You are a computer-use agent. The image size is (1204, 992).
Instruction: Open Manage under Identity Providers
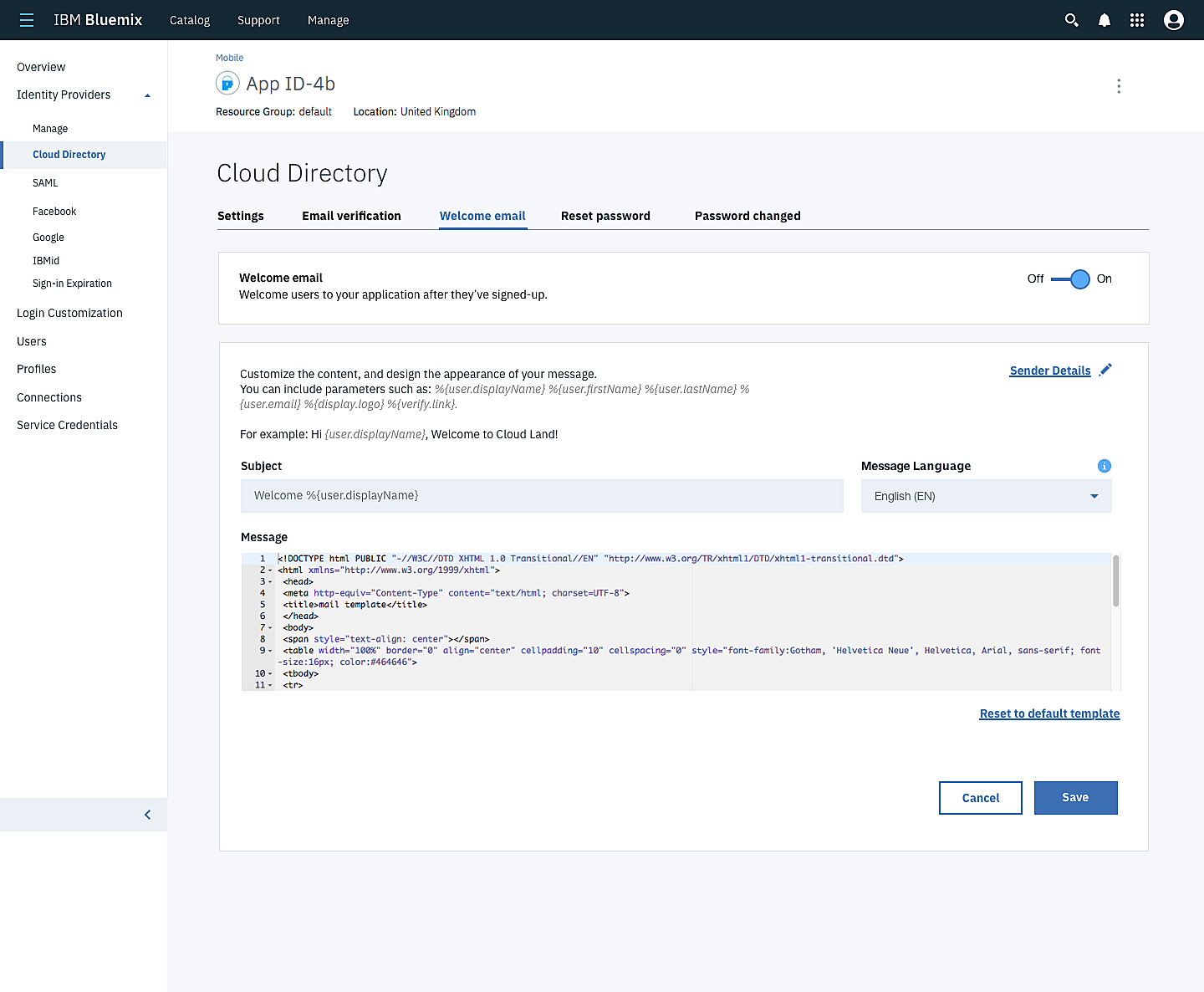click(50, 129)
